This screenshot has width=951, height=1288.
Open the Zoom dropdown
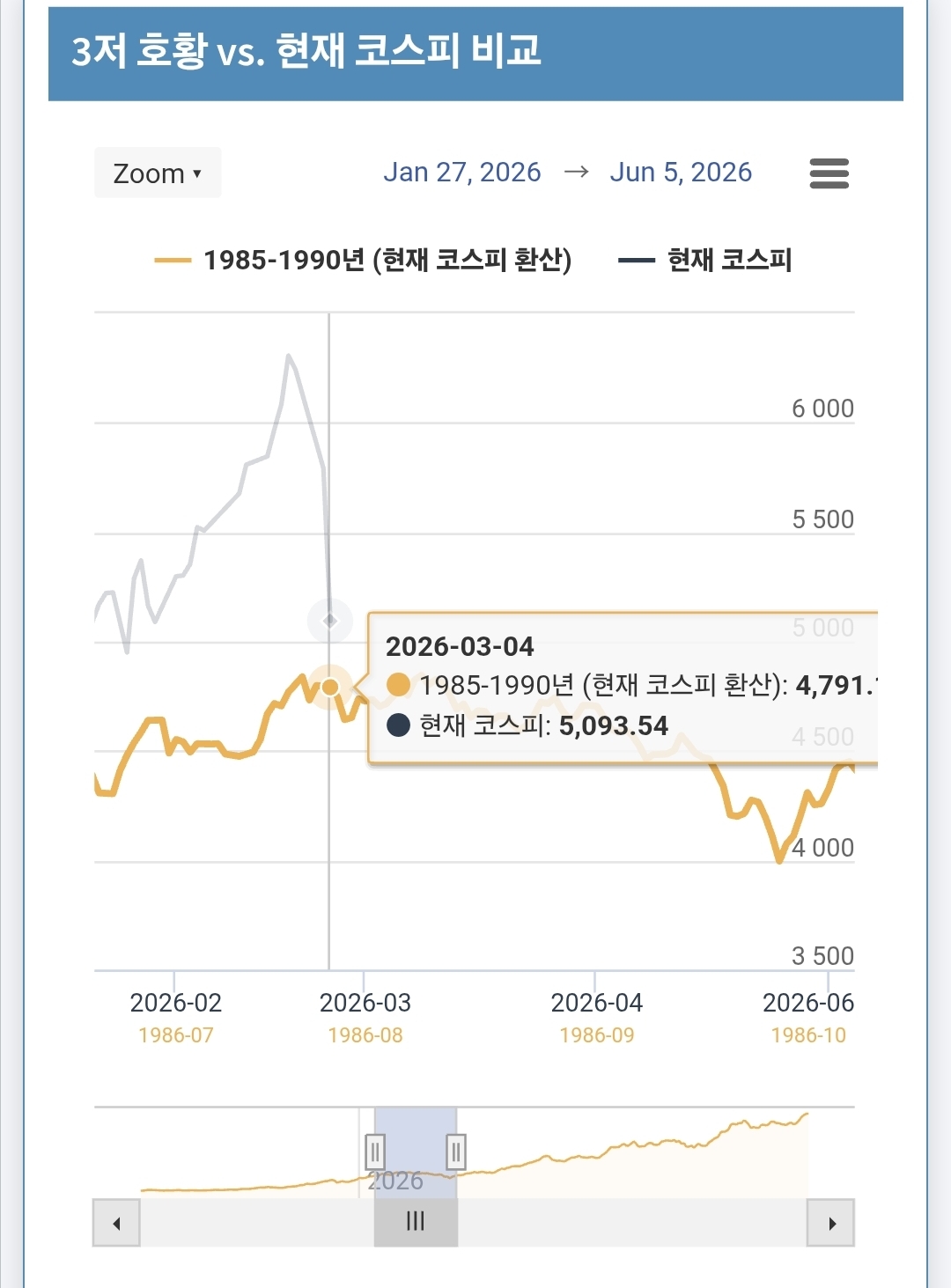point(158,173)
